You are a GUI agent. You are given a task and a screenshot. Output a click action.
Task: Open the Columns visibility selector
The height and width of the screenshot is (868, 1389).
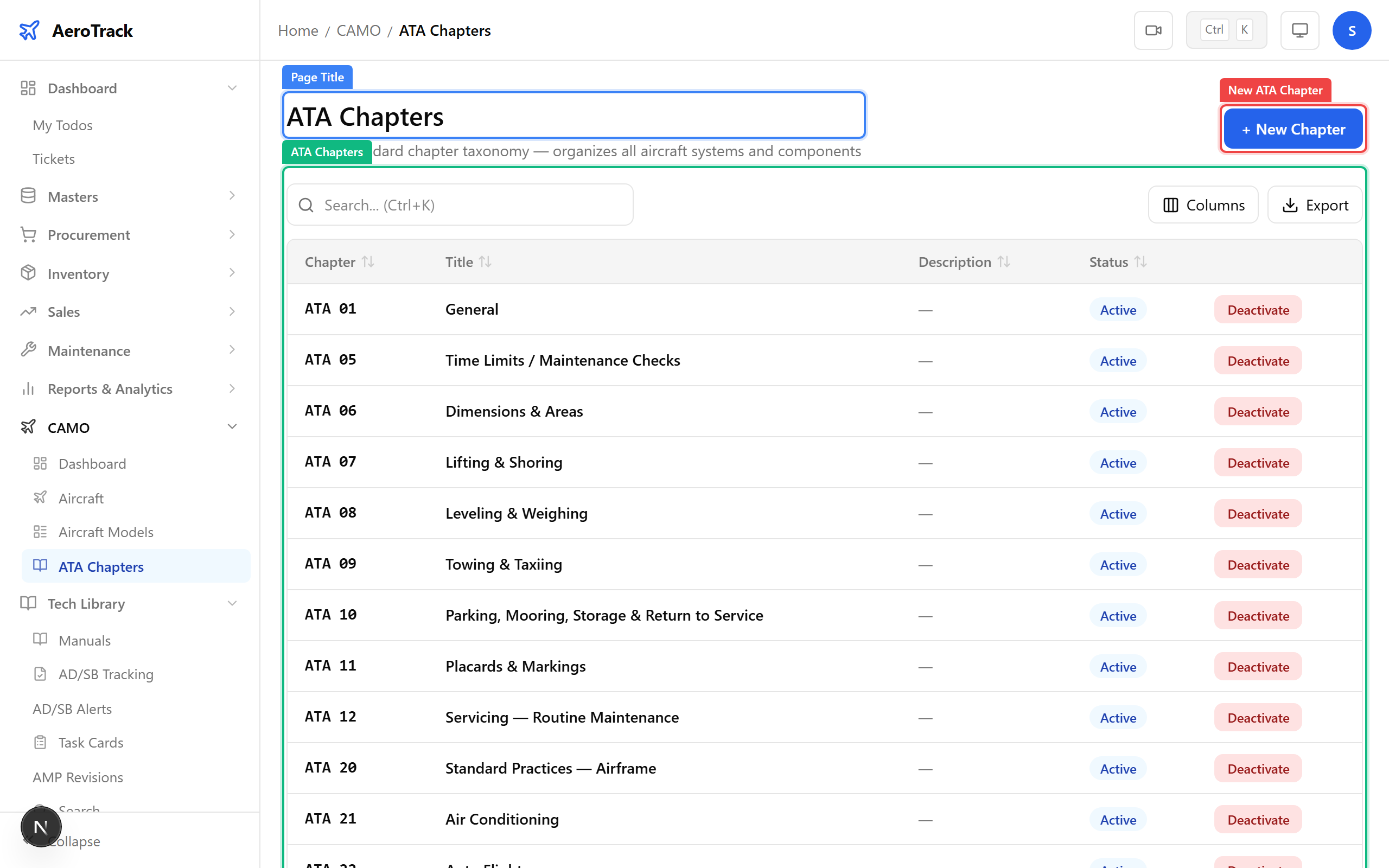[1203, 205]
